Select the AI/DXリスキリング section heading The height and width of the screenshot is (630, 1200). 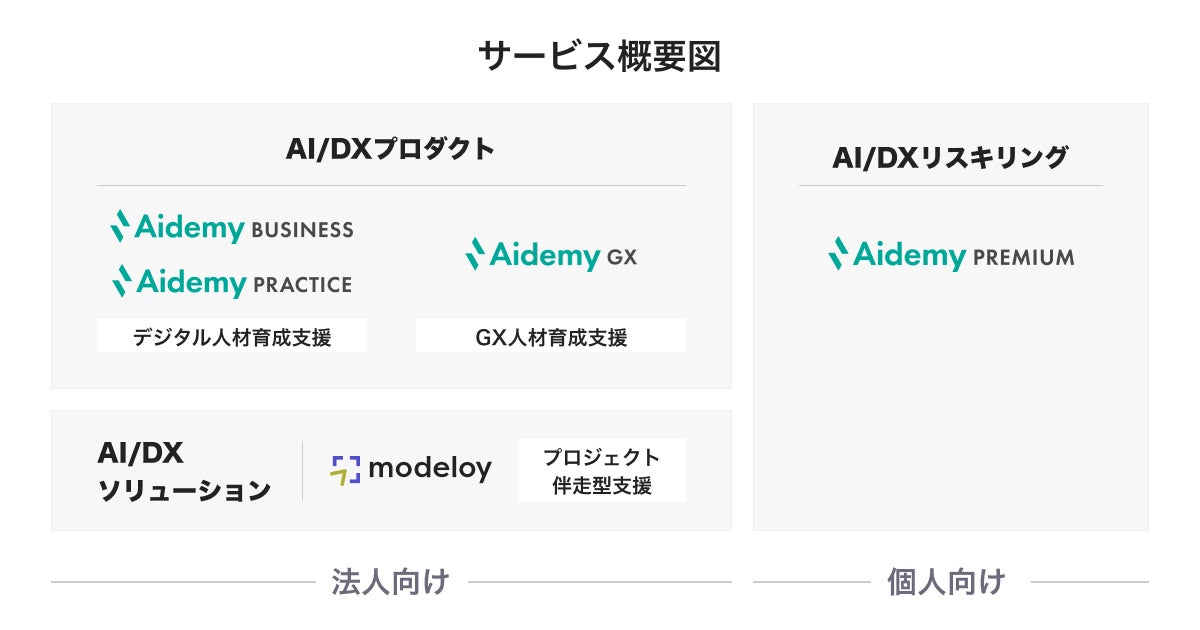(950, 158)
